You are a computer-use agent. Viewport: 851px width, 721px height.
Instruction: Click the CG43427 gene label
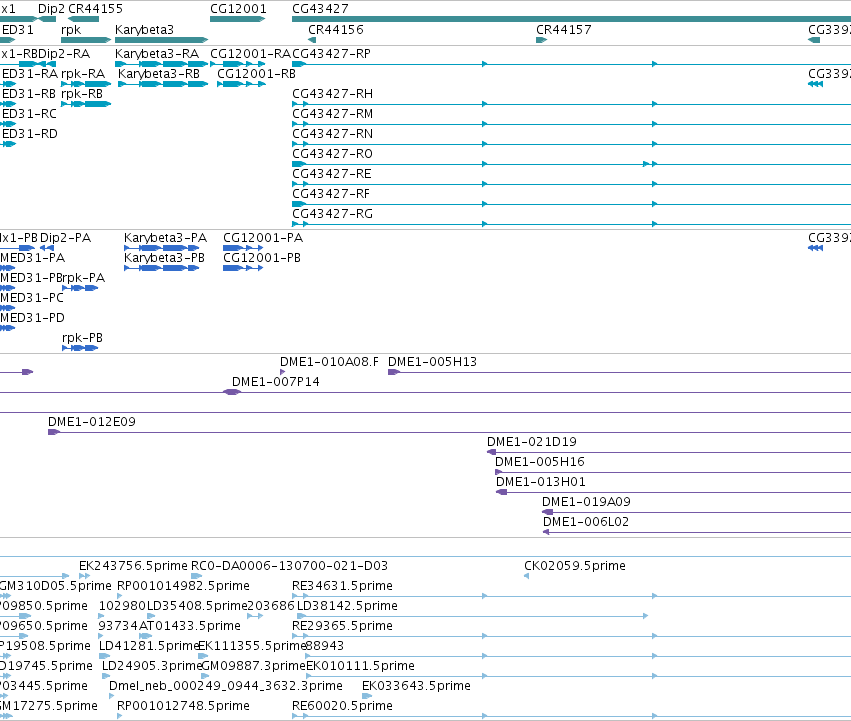320,9
